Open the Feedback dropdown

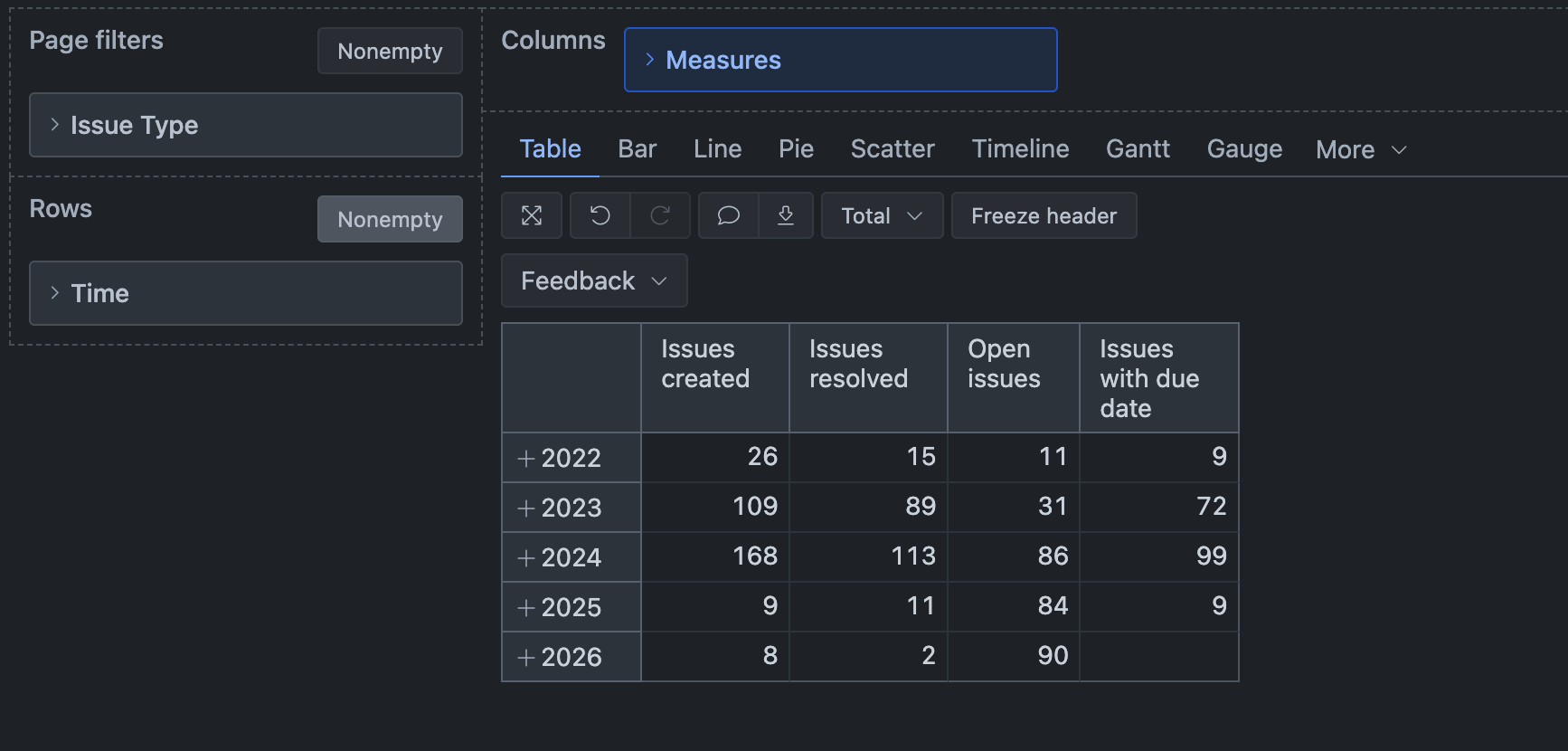click(594, 280)
